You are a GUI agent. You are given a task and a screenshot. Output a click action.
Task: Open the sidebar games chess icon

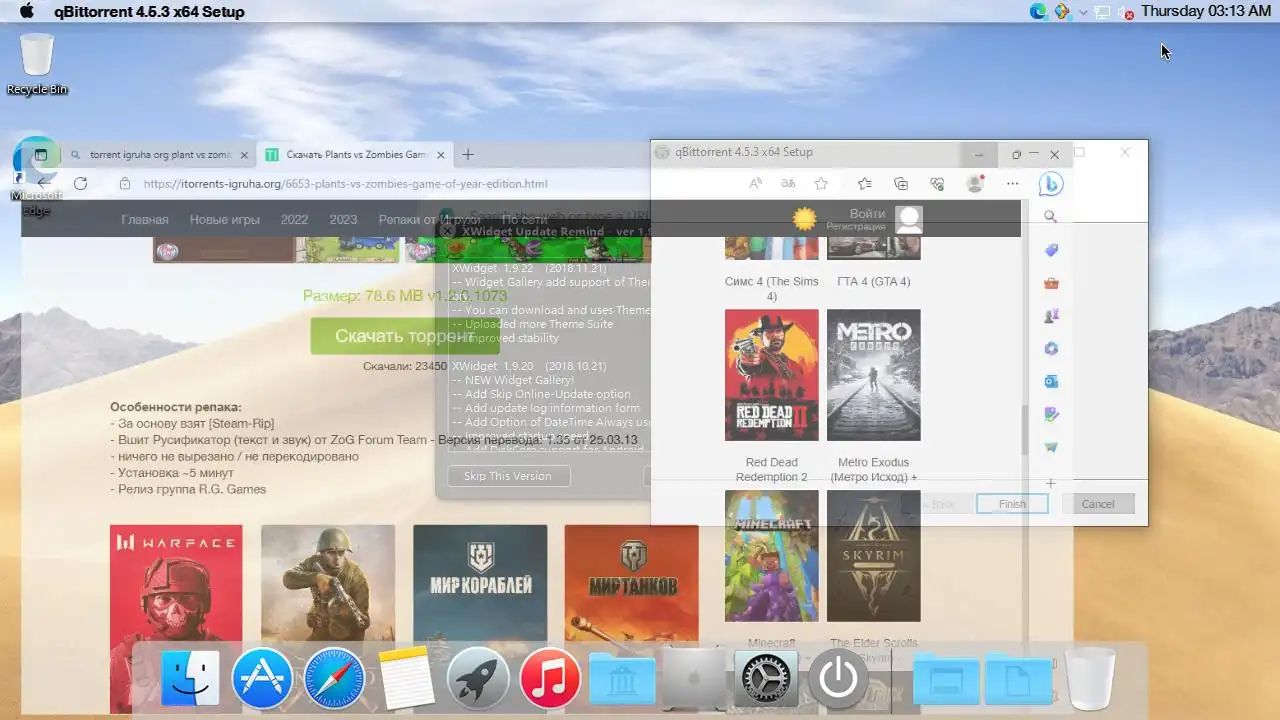point(1050,316)
